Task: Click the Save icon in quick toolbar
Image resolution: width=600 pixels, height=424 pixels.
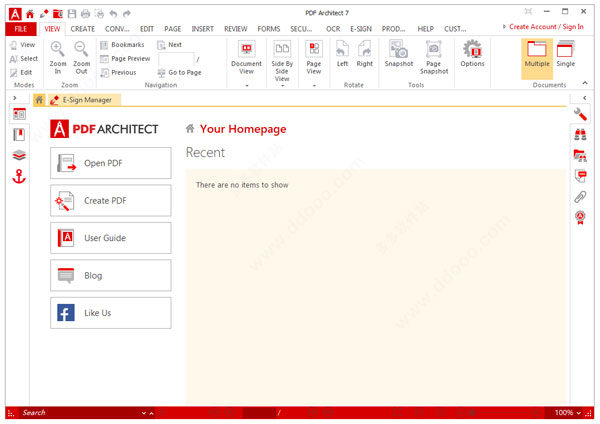Action: (x=72, y=14)
